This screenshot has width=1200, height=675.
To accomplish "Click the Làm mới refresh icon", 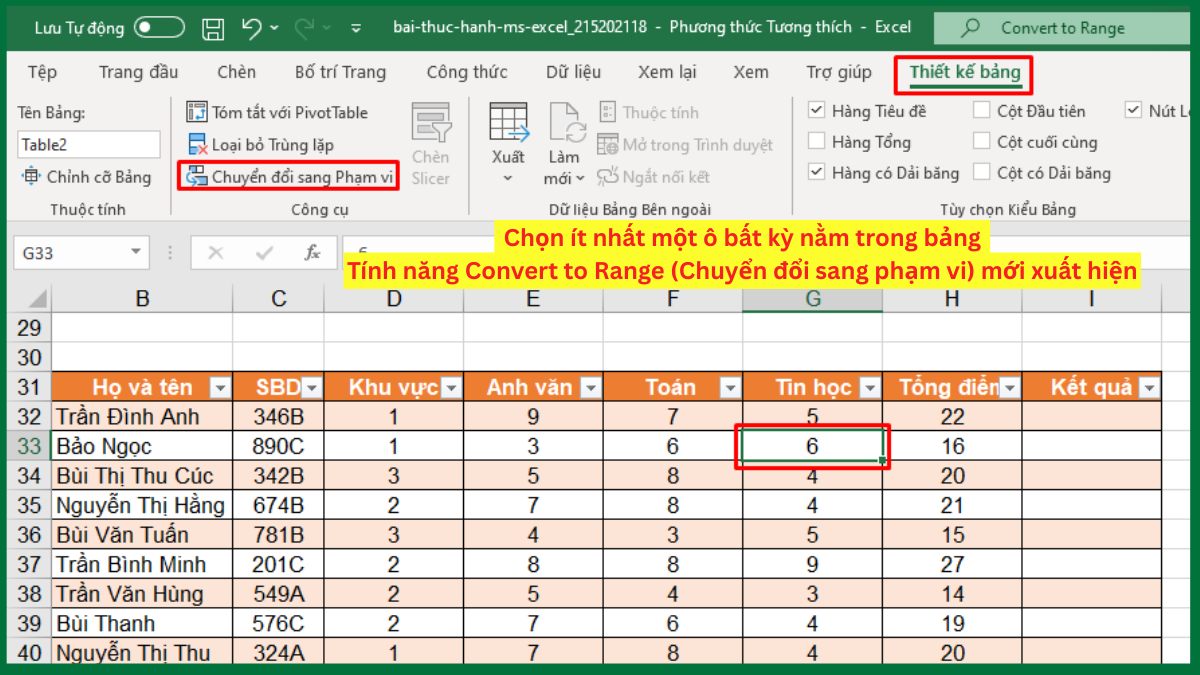I will [x=563, y=140].
